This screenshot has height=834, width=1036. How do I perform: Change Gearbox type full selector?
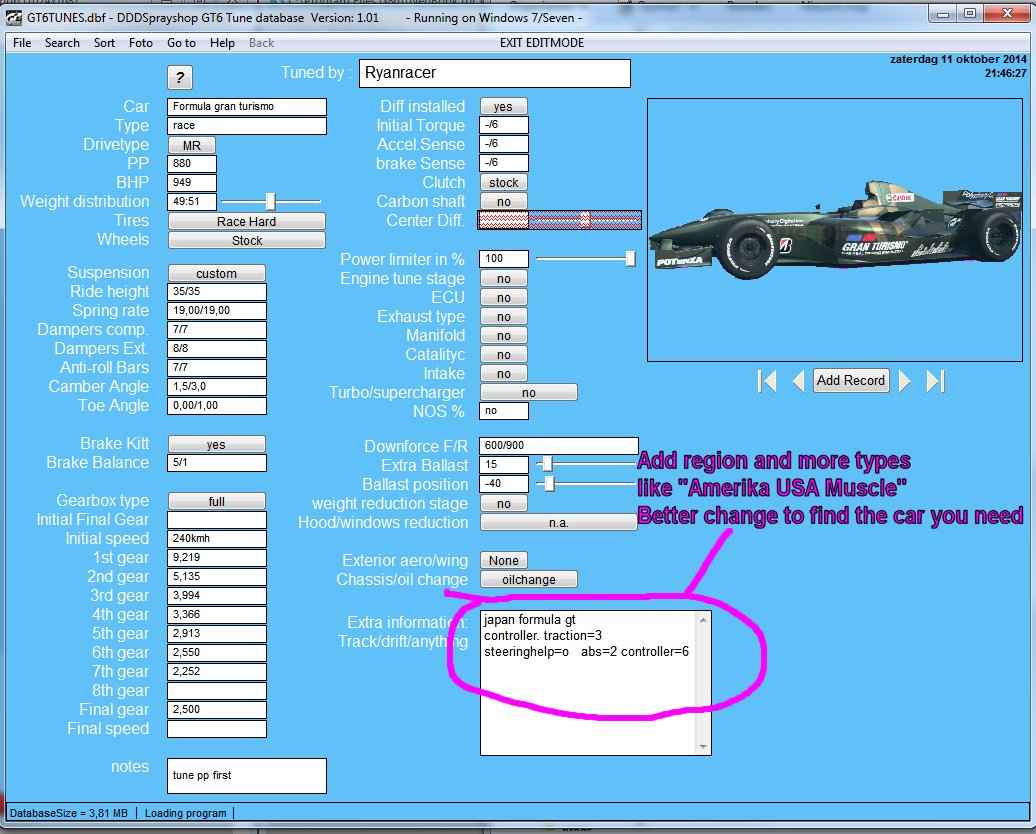tap(217, 502)
